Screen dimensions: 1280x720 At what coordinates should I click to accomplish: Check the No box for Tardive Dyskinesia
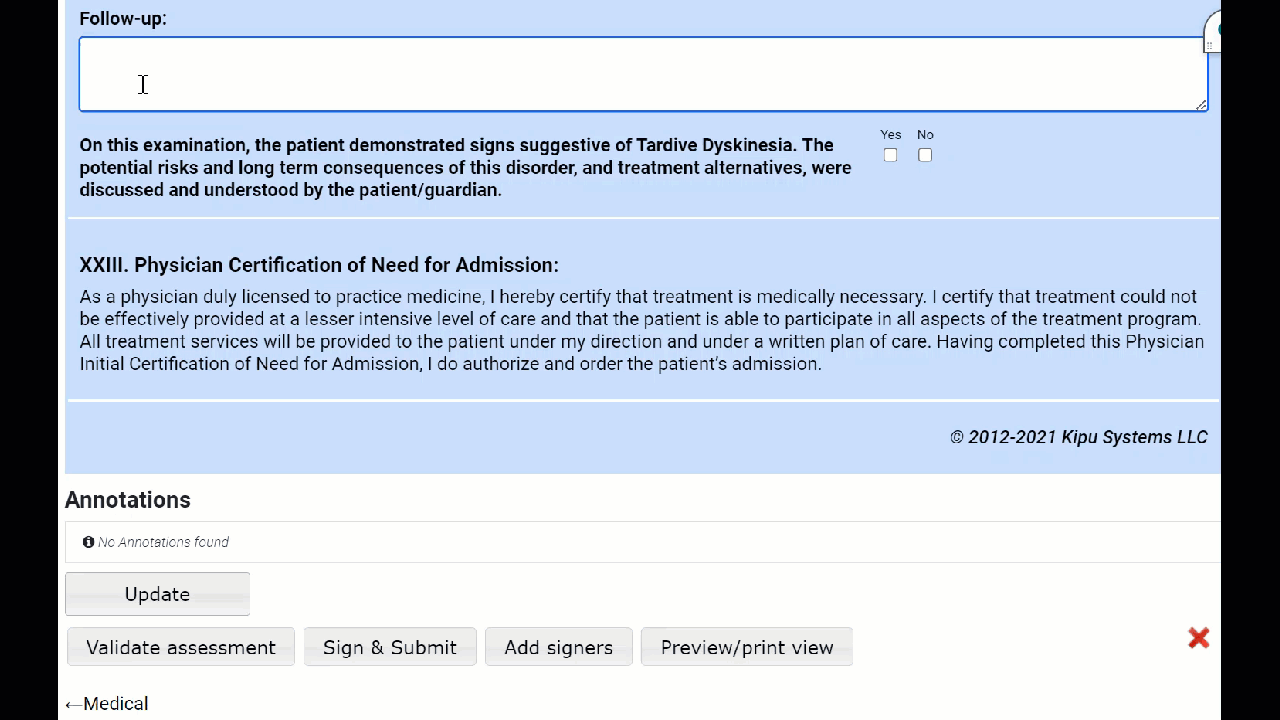point(925,155)
